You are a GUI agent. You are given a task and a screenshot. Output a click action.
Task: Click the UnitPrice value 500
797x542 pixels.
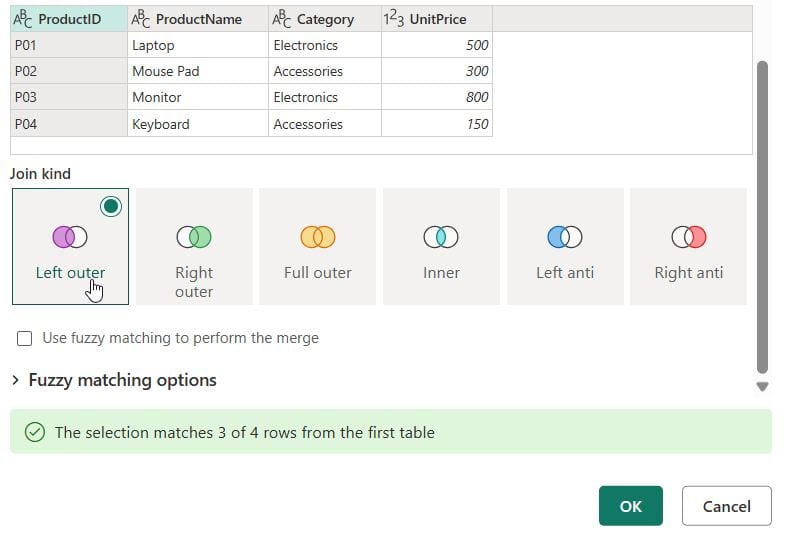437,45
